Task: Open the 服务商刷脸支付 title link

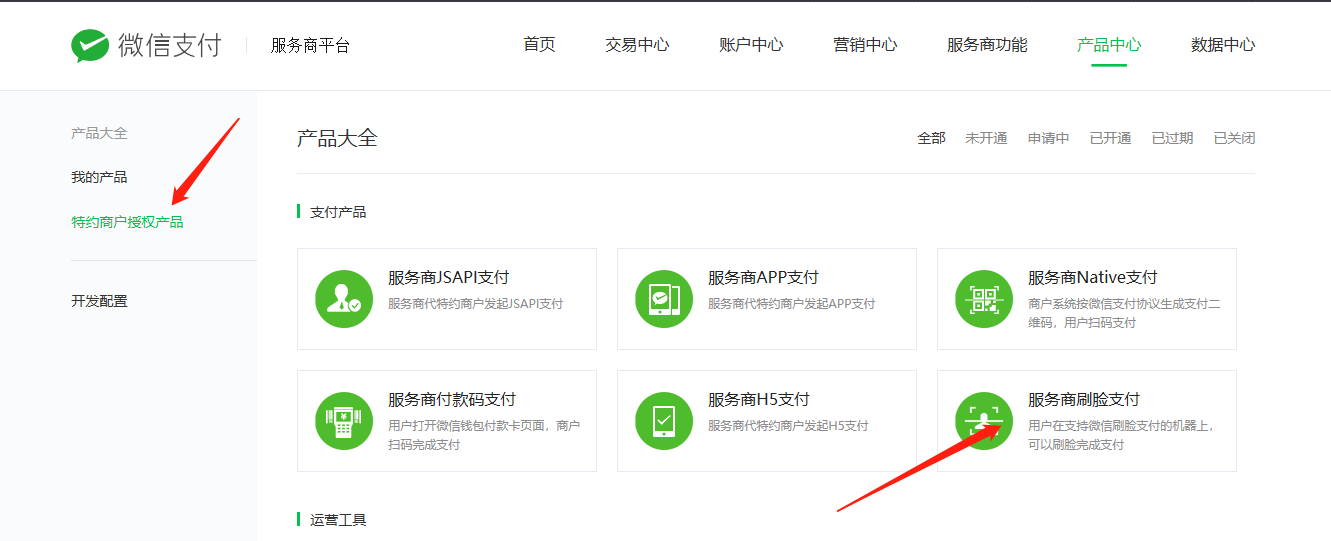Action: (1084, 399)
